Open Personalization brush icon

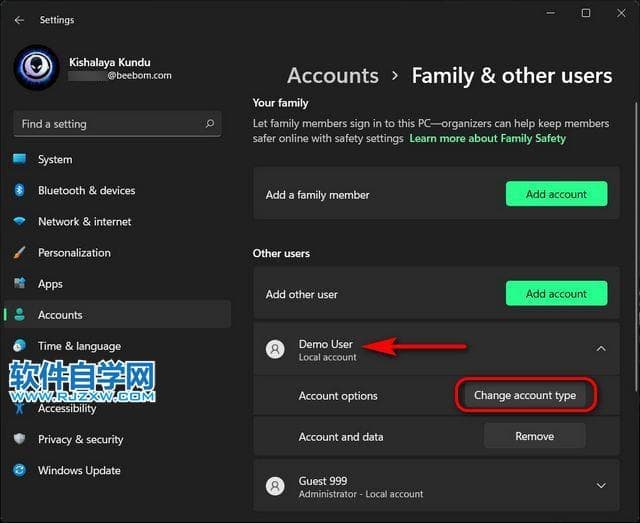20,253
